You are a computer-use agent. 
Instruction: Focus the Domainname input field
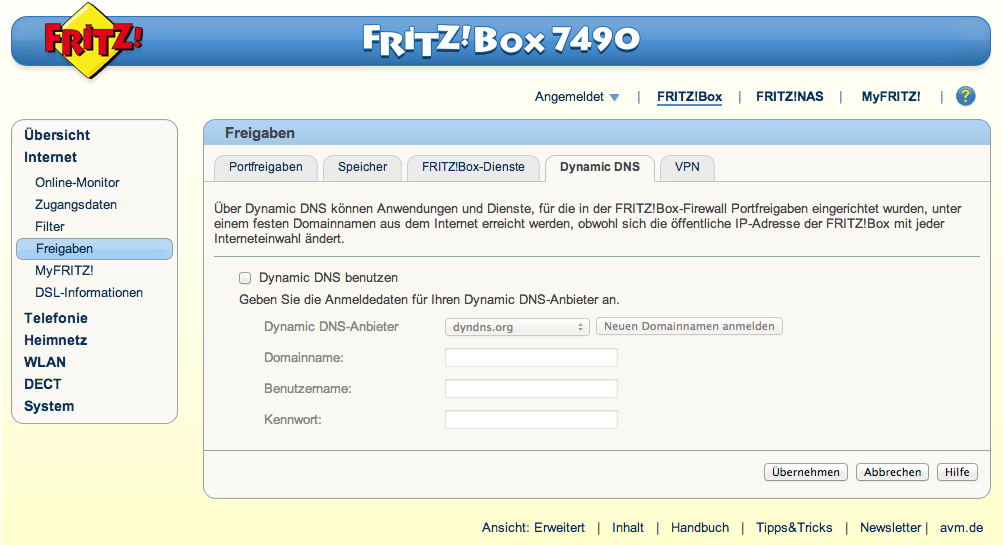point(532,358)
